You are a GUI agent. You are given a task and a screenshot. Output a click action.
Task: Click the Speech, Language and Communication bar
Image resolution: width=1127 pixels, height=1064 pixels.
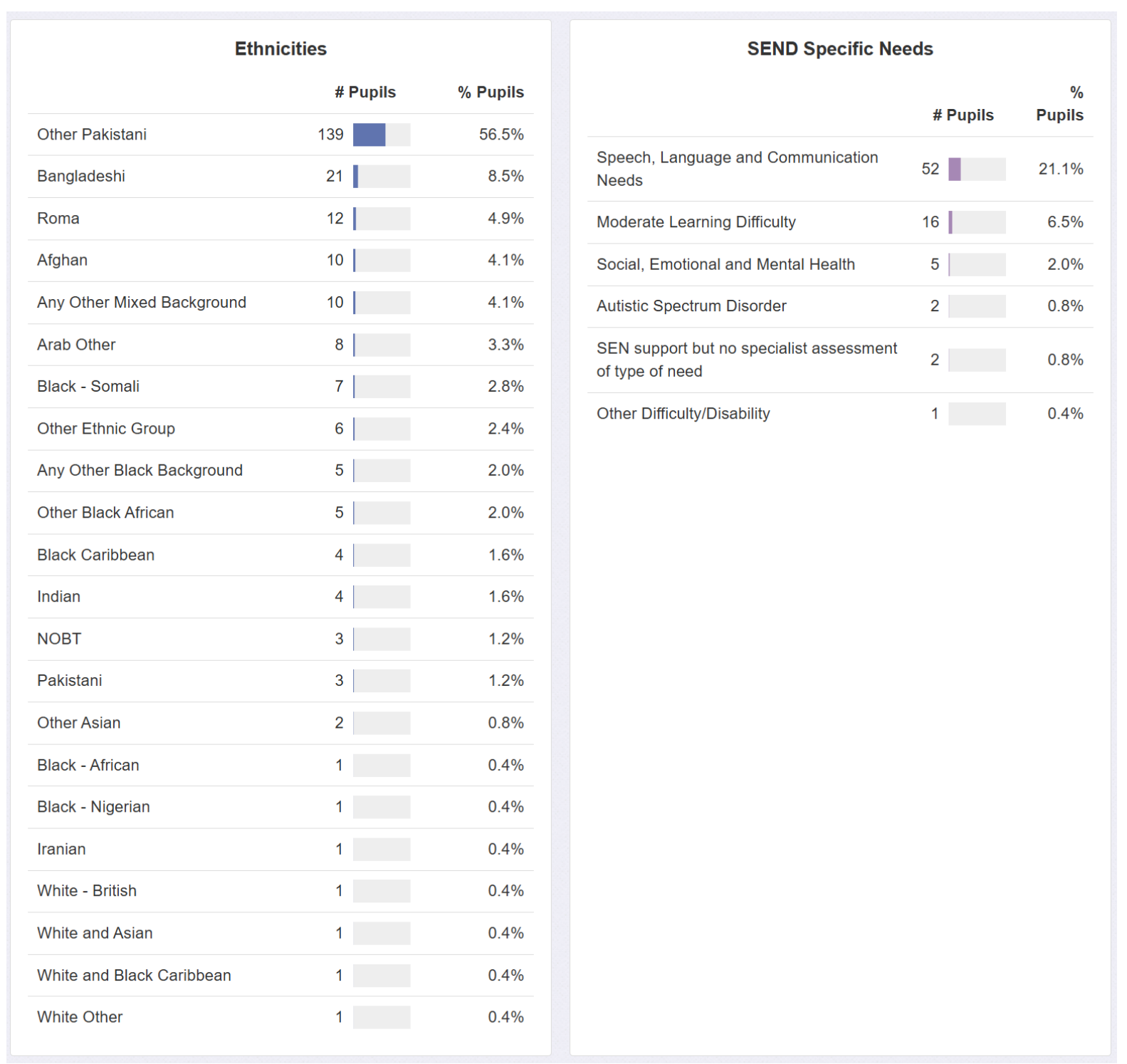(976, 169)
